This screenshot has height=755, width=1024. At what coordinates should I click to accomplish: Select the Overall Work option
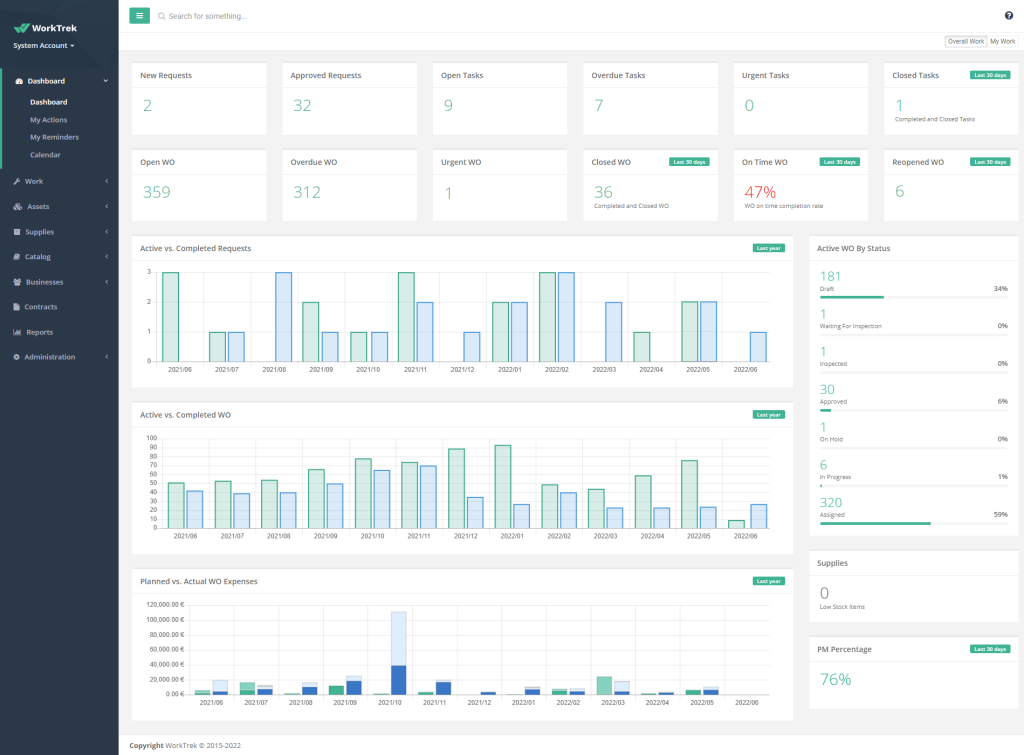pyautogui.click(x=965, y=40)
